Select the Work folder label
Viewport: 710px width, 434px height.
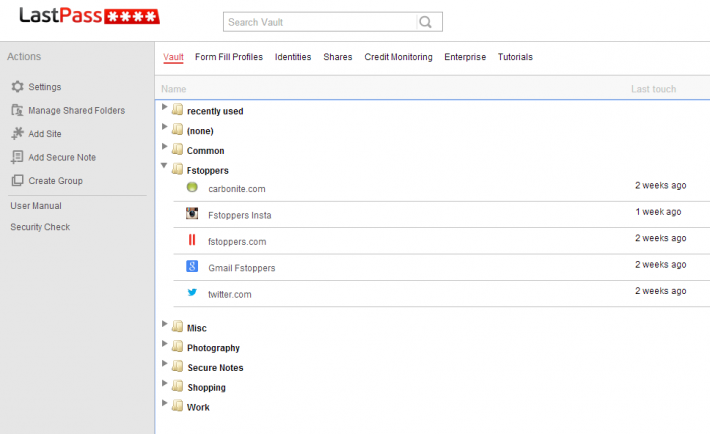pyautogui.click(x=198, y=407)
